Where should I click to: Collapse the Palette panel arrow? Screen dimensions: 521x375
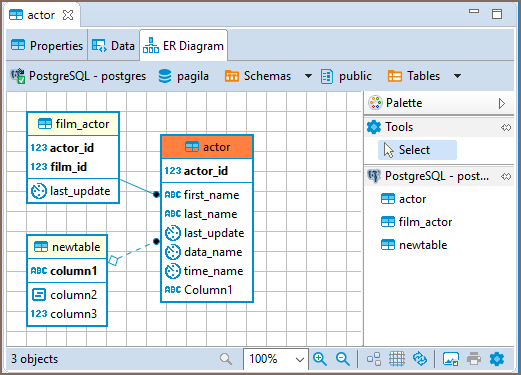tap(501, 103)
